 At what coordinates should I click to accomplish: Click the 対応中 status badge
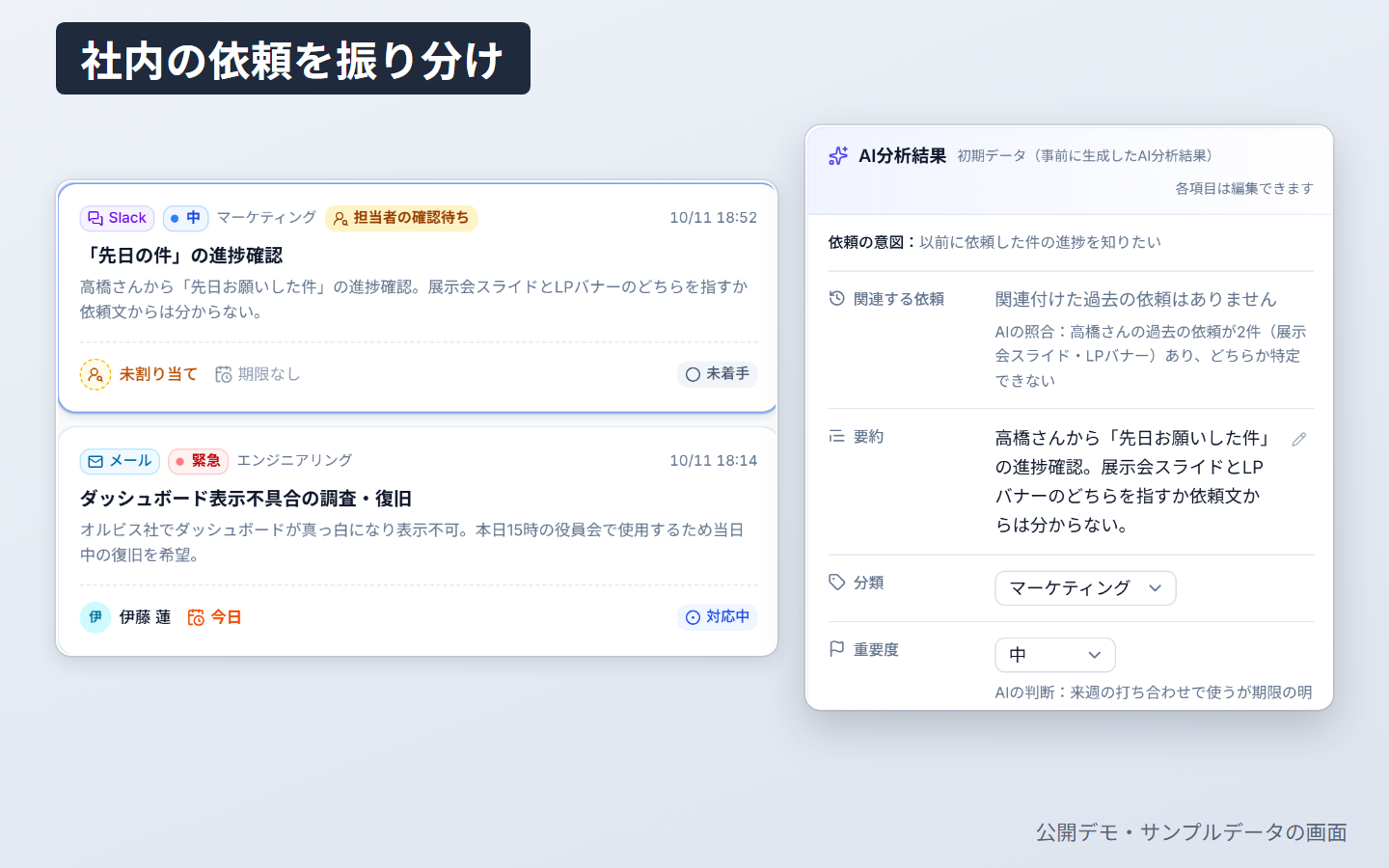click(x=717, y=617)
